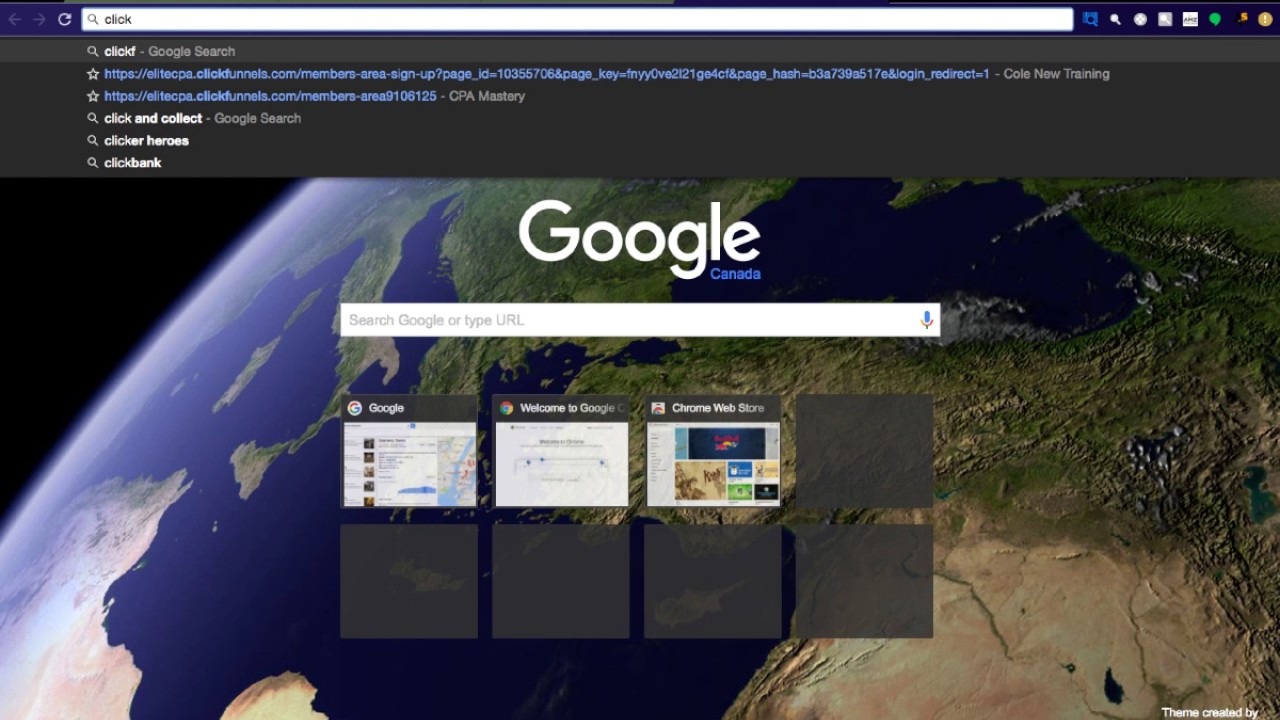Screen dimensions: 1280x720
Task: Click the star icon beside 'Cole New Training' URL
Action: (x=93, y=74)
